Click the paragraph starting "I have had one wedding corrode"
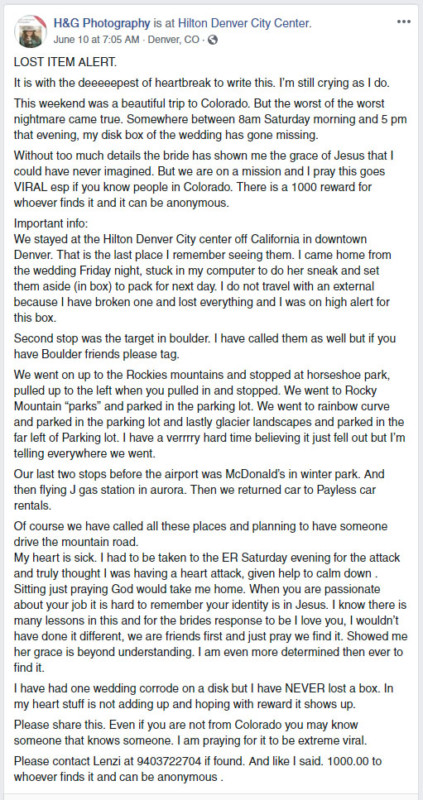 coord(204,696)
